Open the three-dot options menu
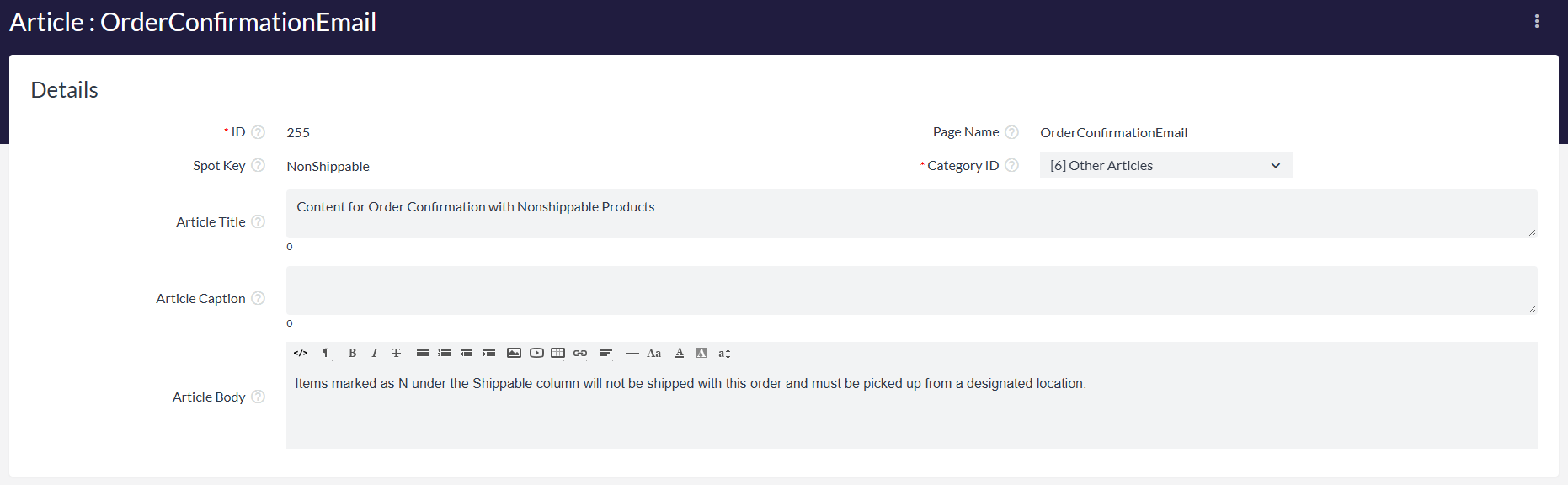1568x485 pixels. 1537,22
